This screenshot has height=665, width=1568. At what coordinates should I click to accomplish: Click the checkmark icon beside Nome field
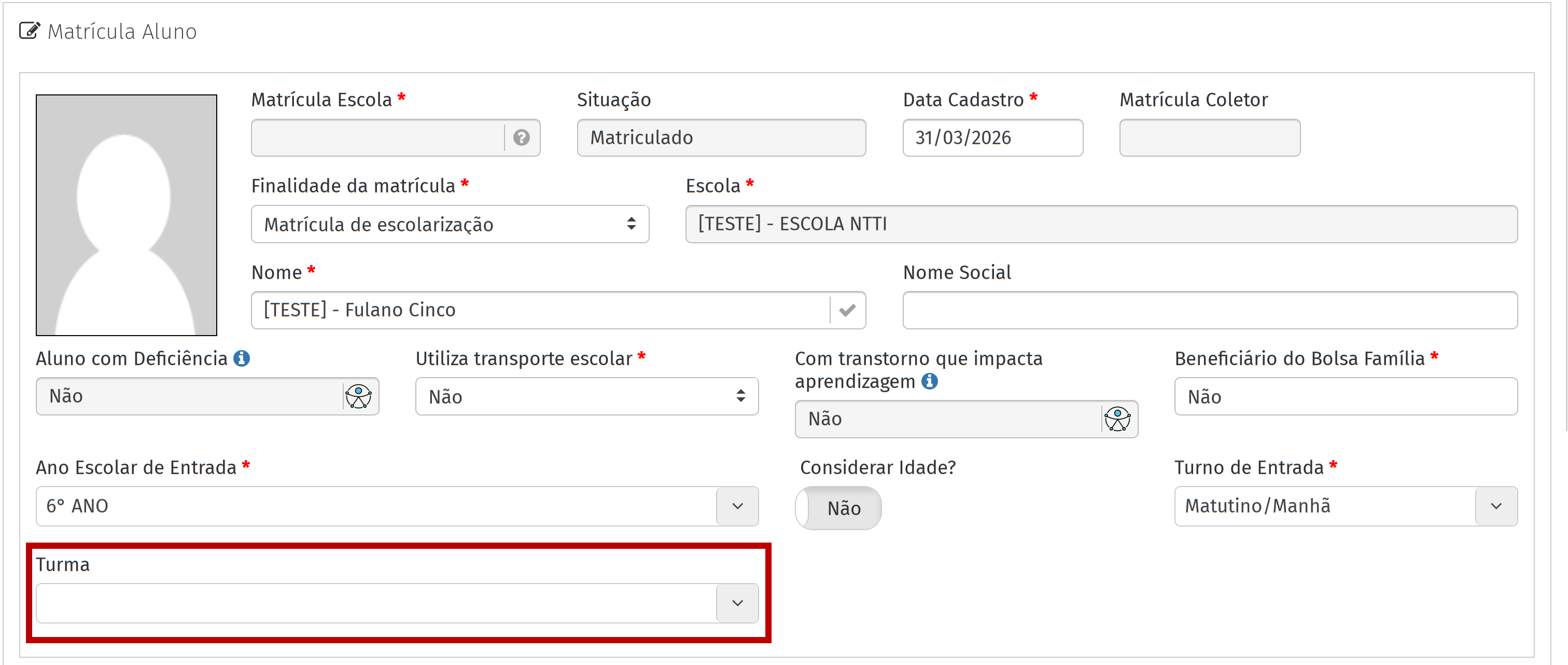click(x=847, y=311)
